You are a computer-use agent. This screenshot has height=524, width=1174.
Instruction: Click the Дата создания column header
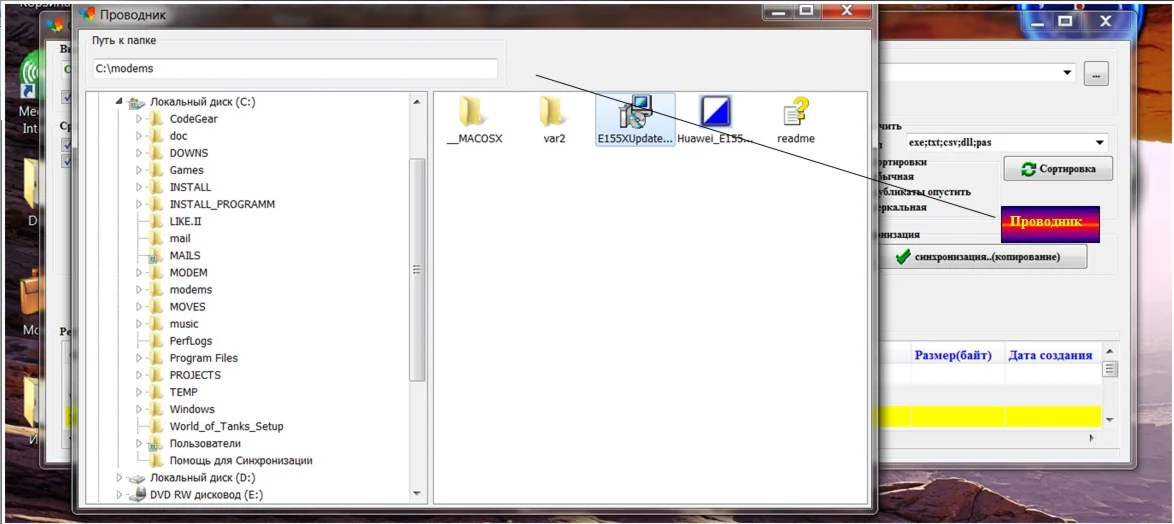[x=1050, y=355]
